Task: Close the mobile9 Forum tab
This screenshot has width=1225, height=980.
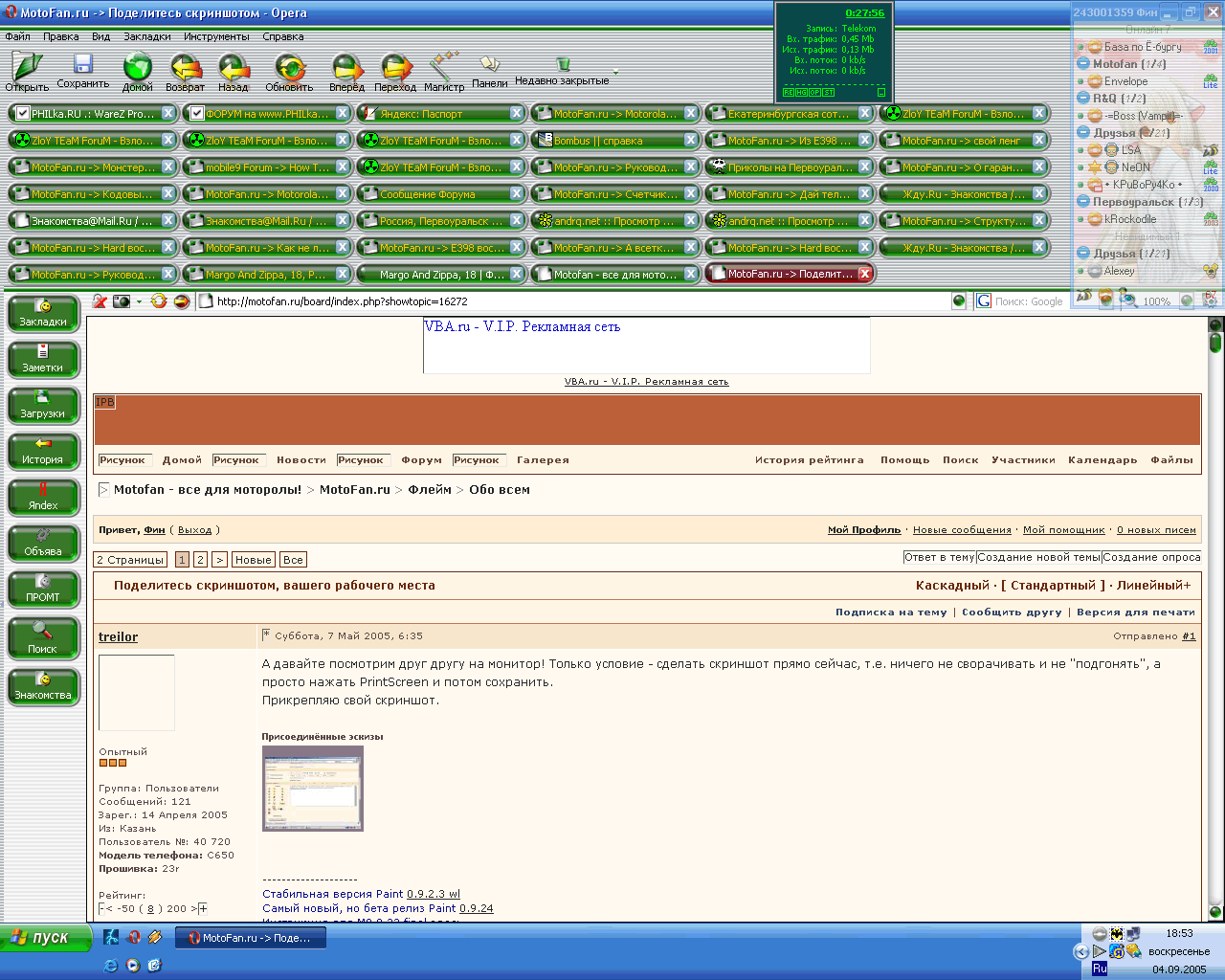Action: (342, 167)
